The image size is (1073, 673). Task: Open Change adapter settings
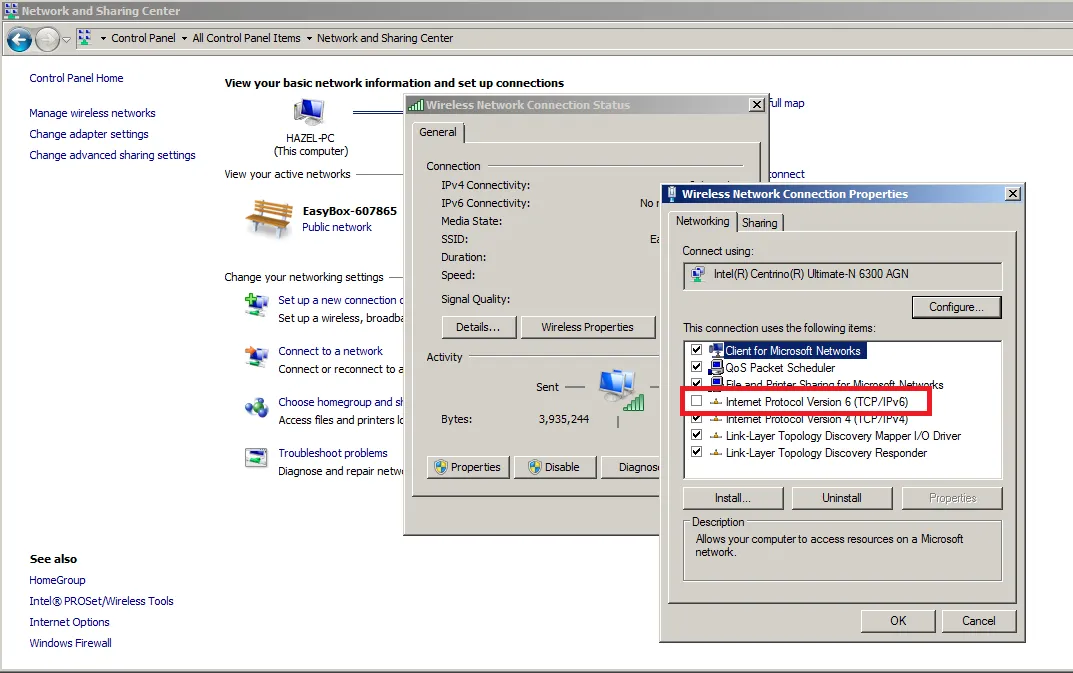(89, 134)
